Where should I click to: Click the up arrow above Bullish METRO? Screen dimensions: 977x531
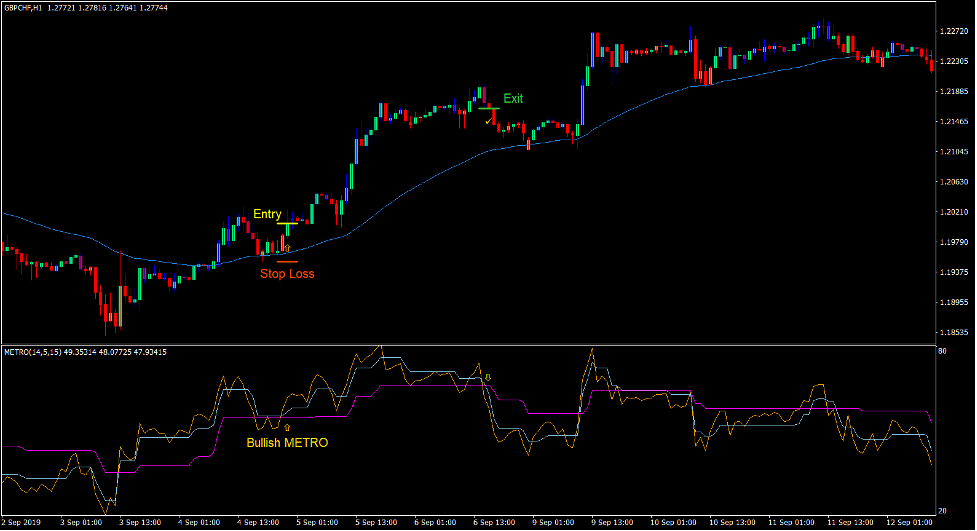pos(287,426)
